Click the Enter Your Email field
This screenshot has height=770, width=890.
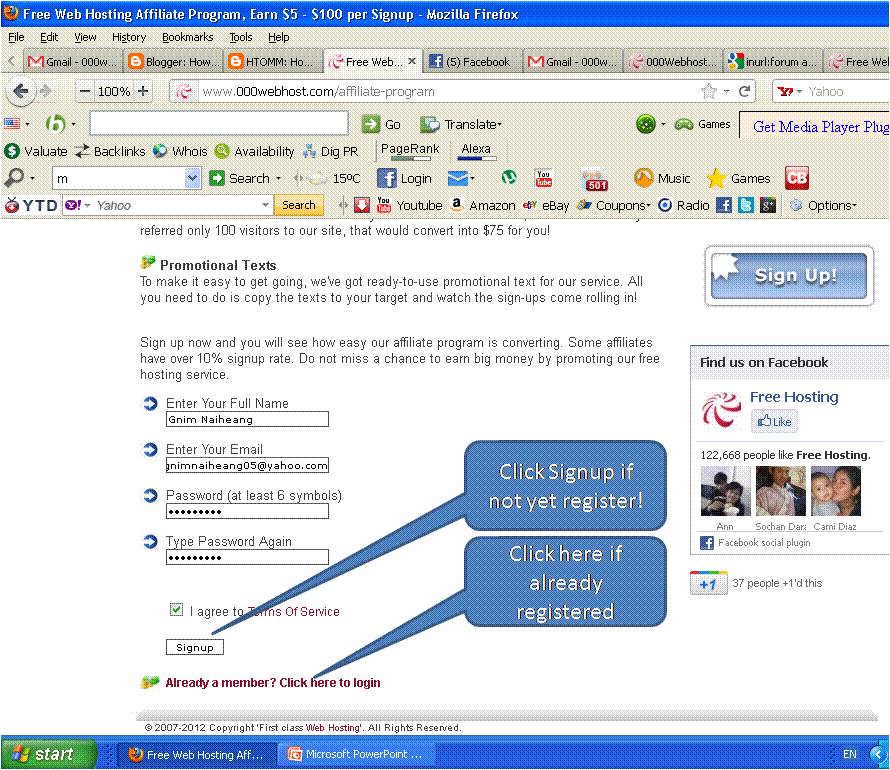[247, 465]
